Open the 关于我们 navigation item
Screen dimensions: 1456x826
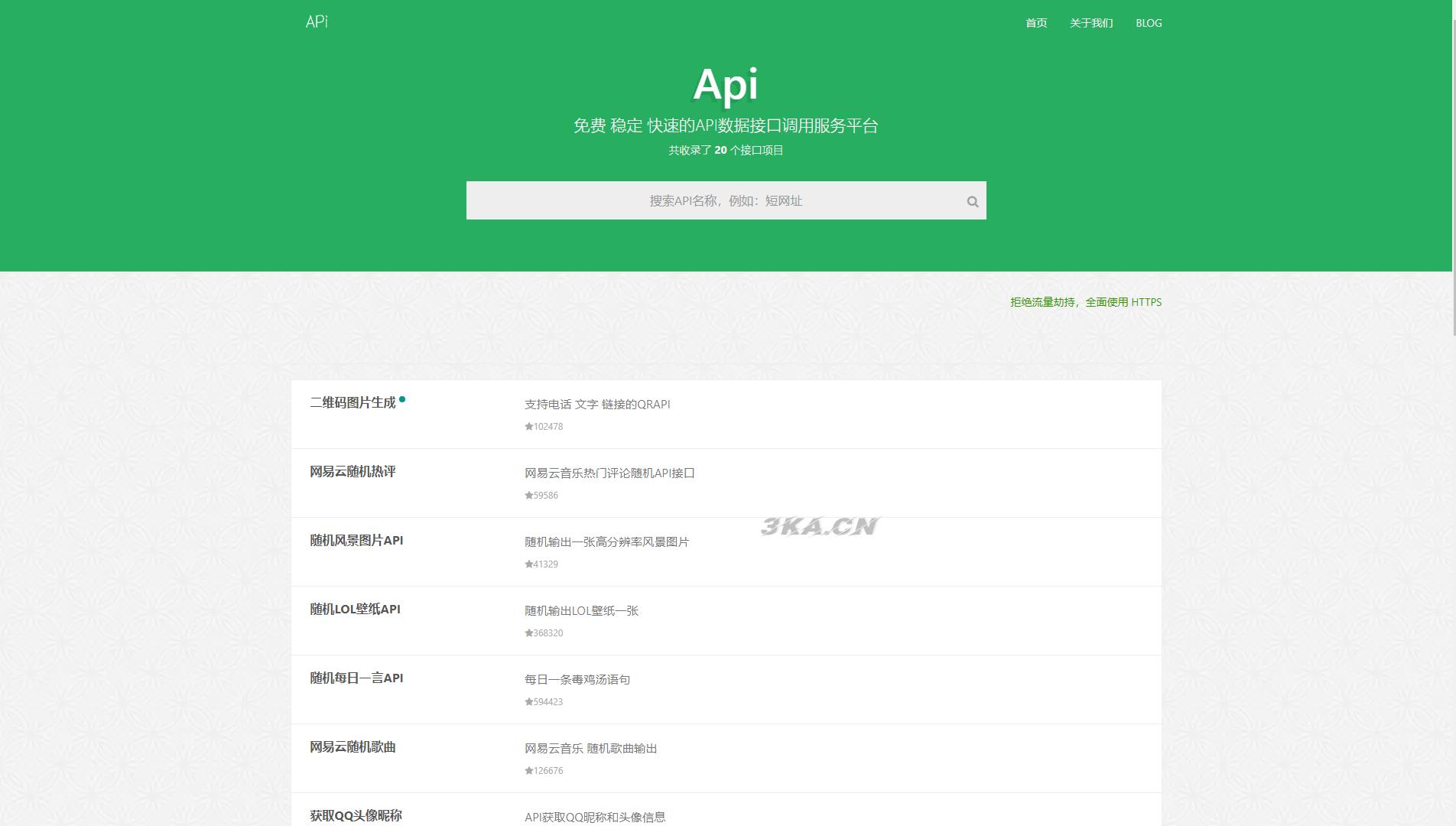[x=1091, y=23]
